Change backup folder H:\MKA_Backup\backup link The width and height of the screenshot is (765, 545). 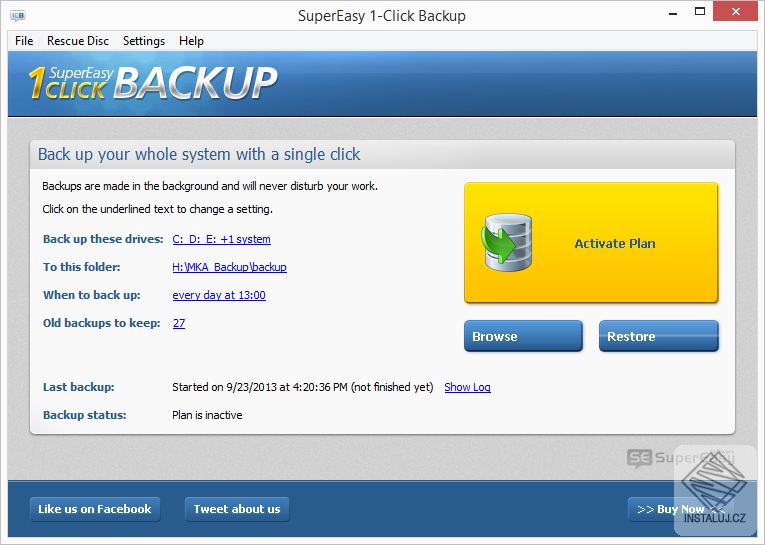point(229,267)
